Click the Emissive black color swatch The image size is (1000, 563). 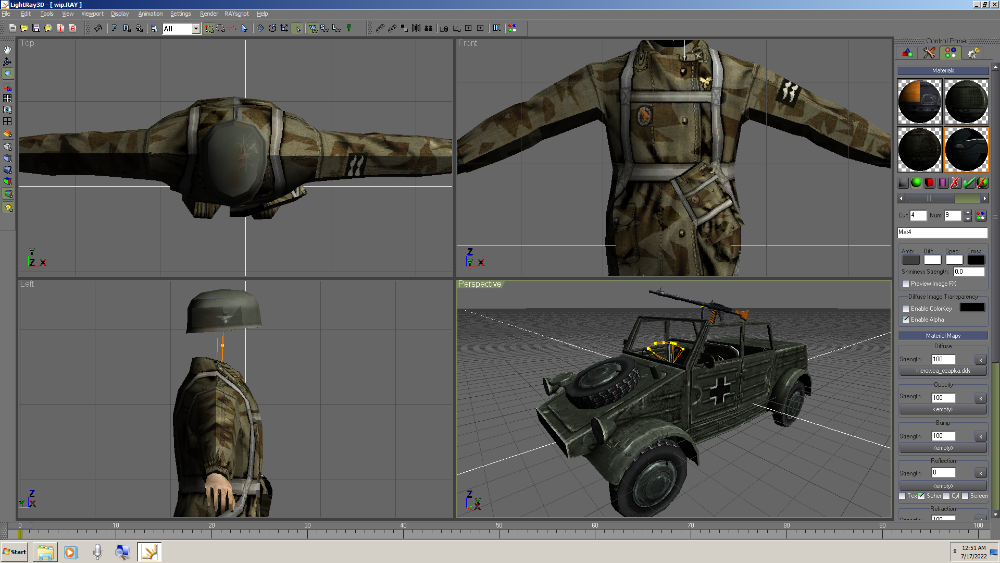(x=976, y=260)
